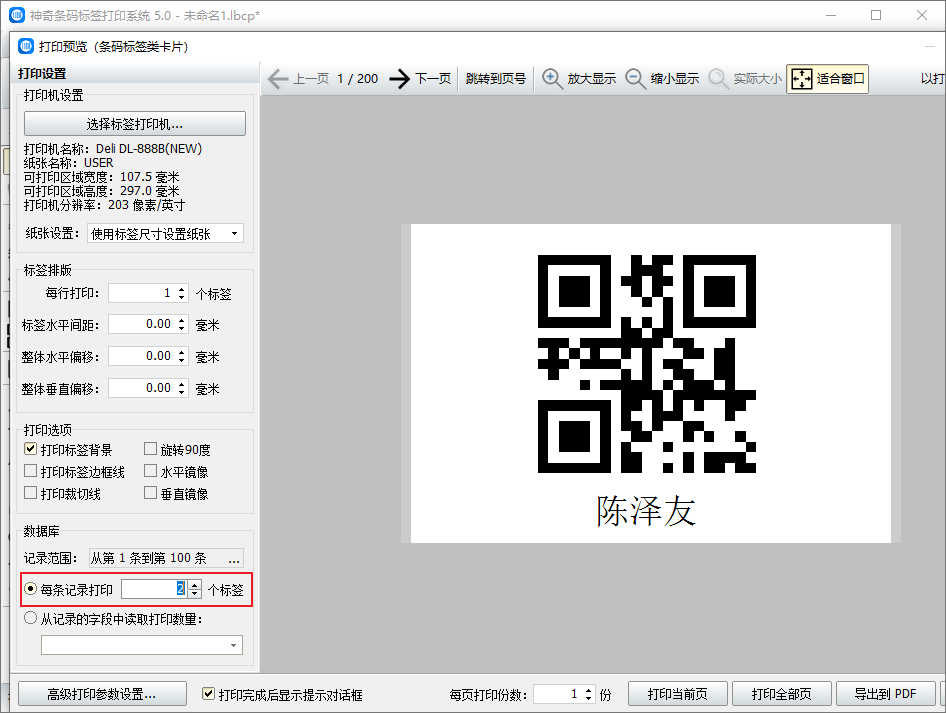Click the print preview window app icon
This screenshot has height=713, width=946.
coord(26,46)
